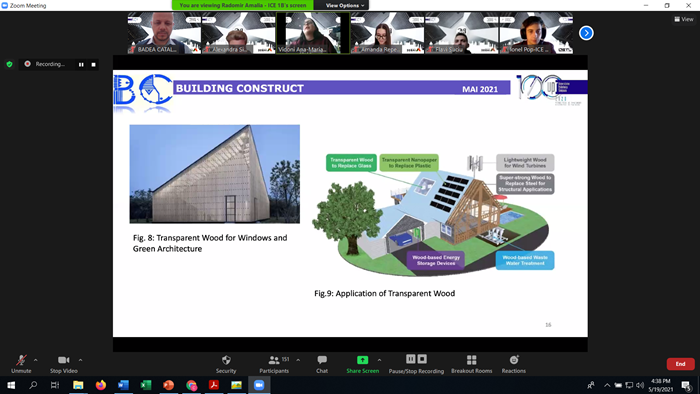This screenshot has width=700, height=394.
Task: Show next participants with blue arrow
Action: pyautogui.click(x=586, y=33)
